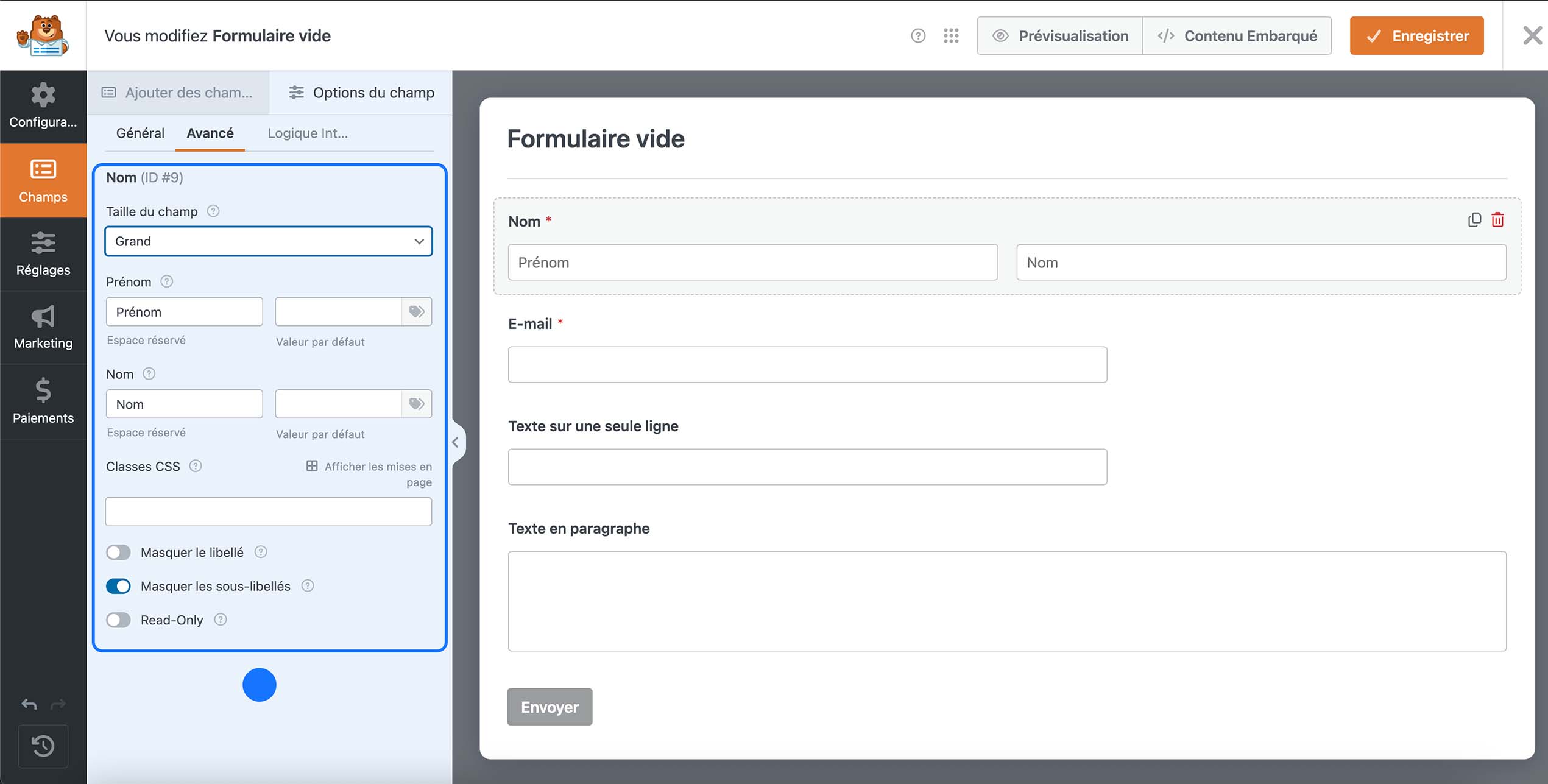
Task: Open the Réglages panel
Action: pyautogui.click(x=43, y=255)
